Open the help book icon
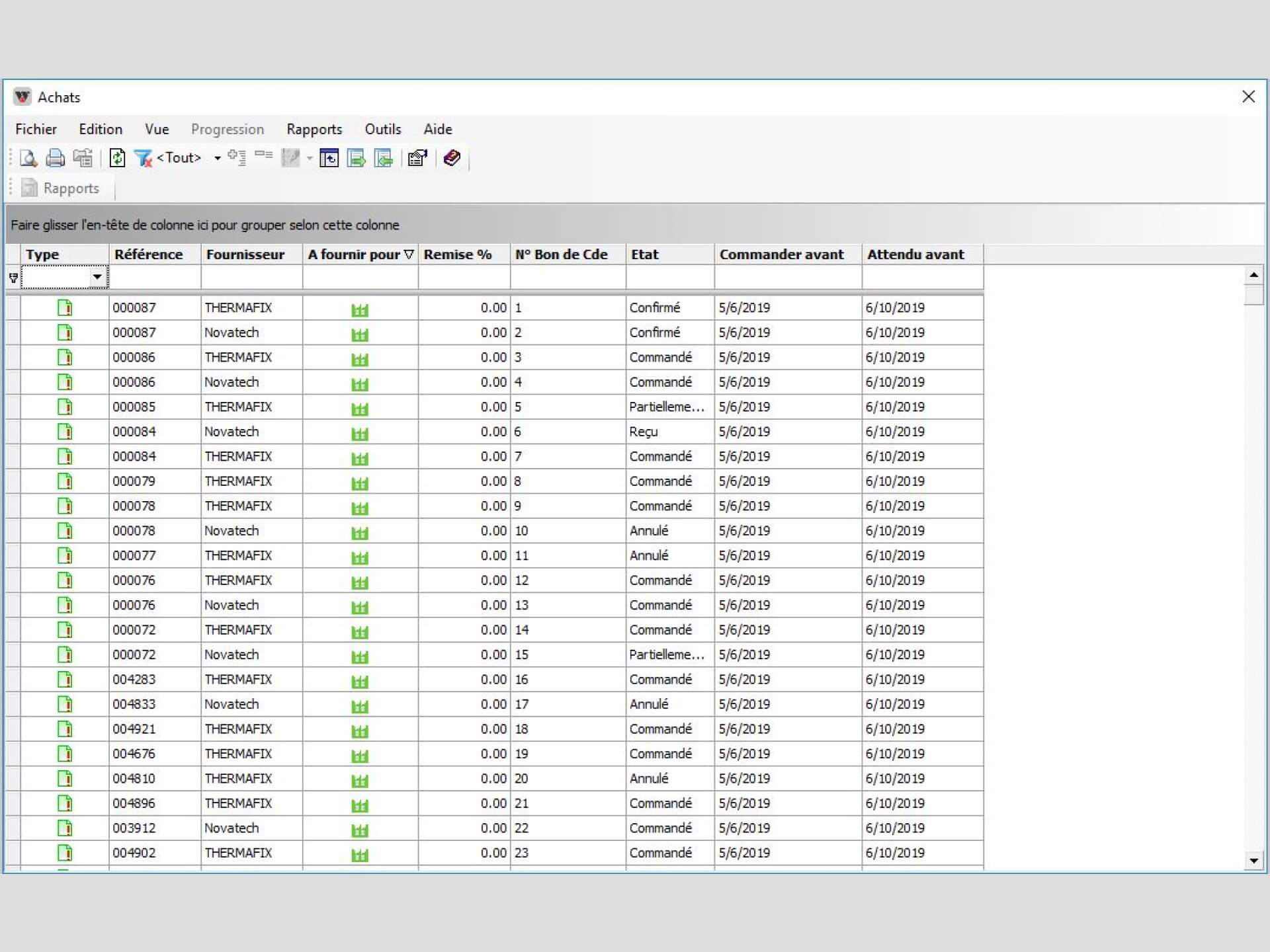 point(452,158)
